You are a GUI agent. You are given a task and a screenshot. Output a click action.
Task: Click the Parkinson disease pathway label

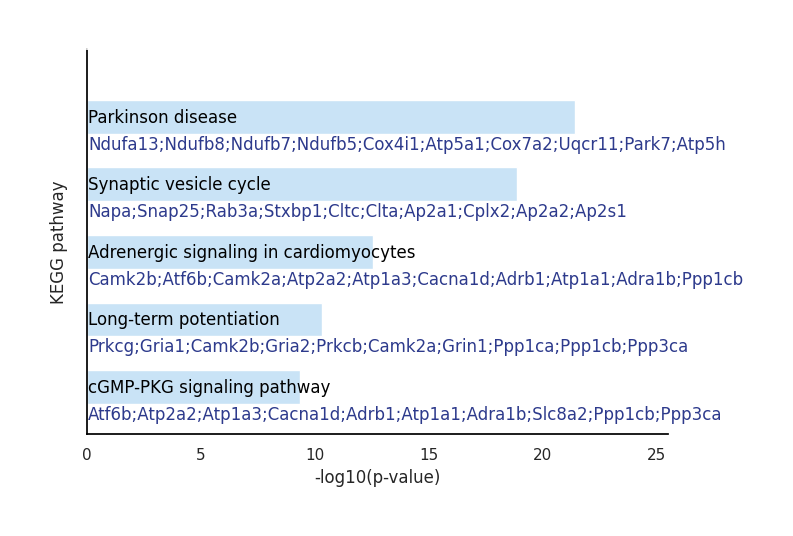[x=162, y=117]
